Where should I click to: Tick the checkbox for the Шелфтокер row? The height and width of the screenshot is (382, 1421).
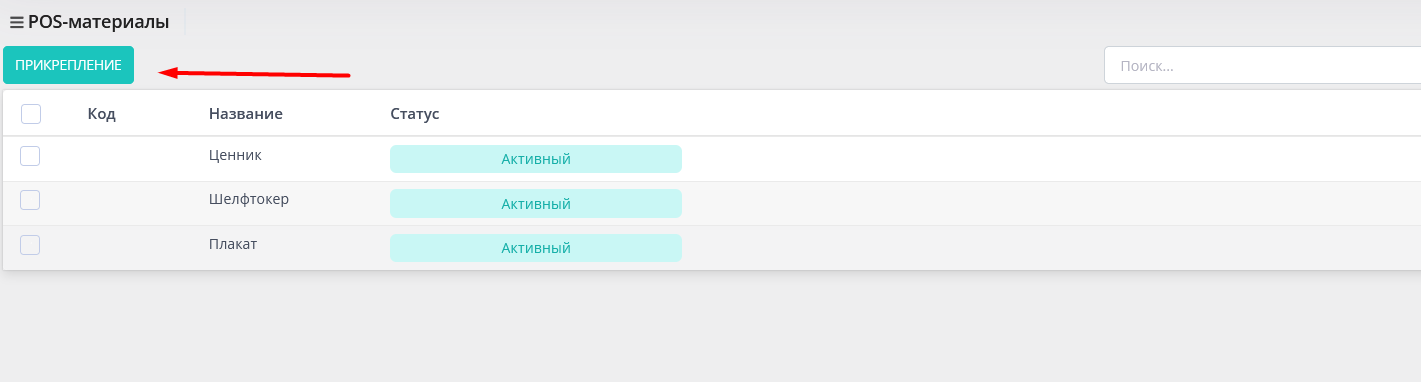coord(30,200)
